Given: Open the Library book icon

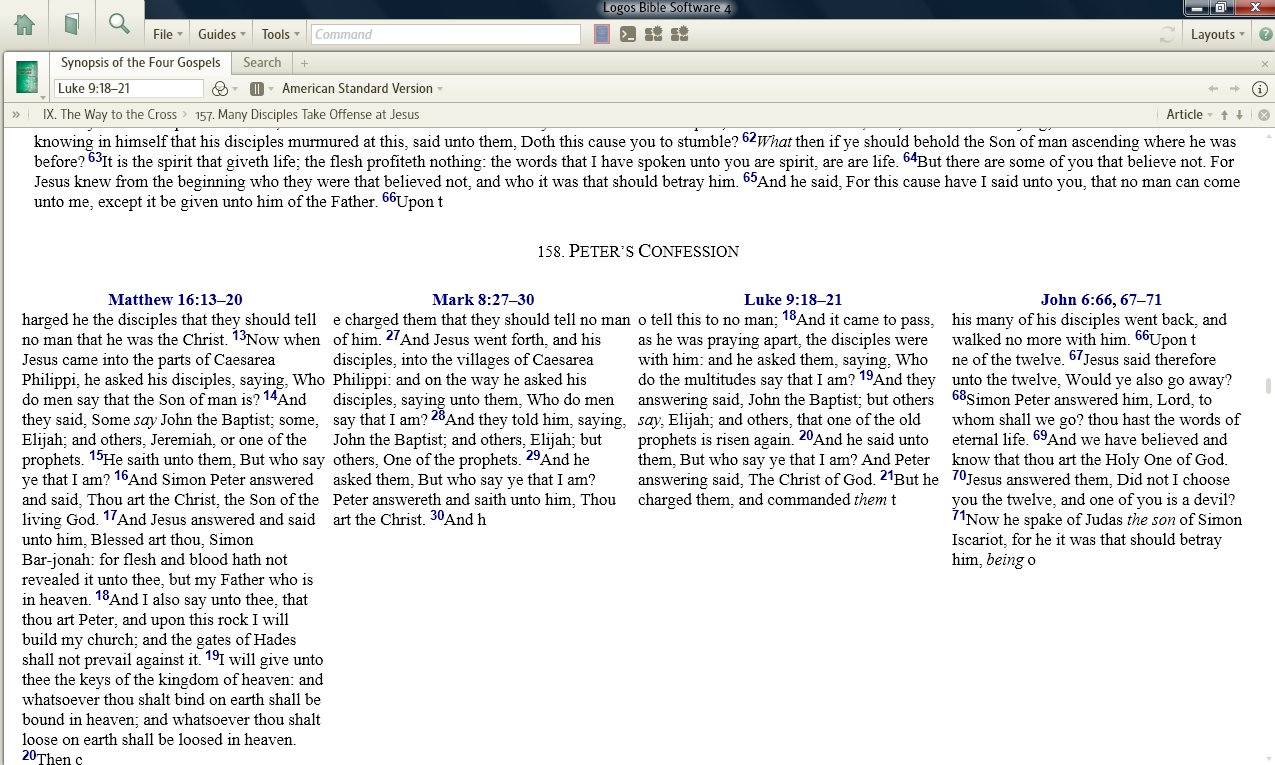Looking at the screenshot, I should pyautogui.click(x=71, y=22).
